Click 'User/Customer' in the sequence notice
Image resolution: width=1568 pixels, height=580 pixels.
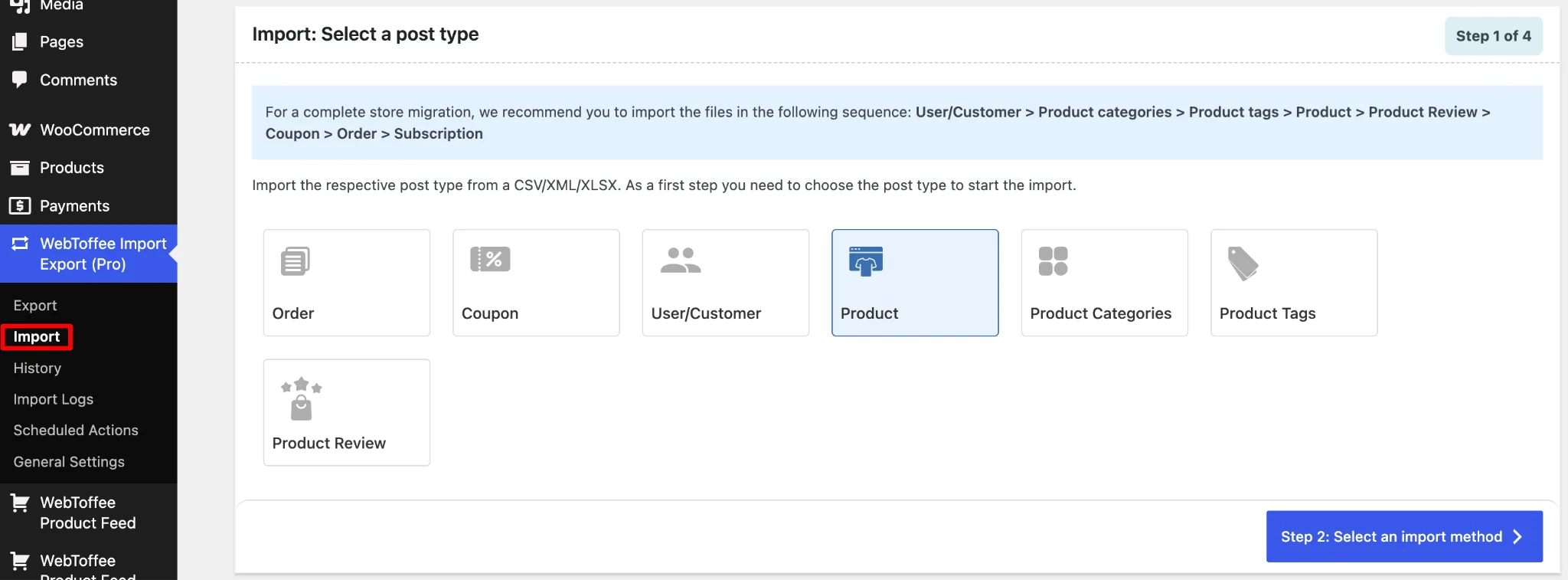tap(968, 112)
